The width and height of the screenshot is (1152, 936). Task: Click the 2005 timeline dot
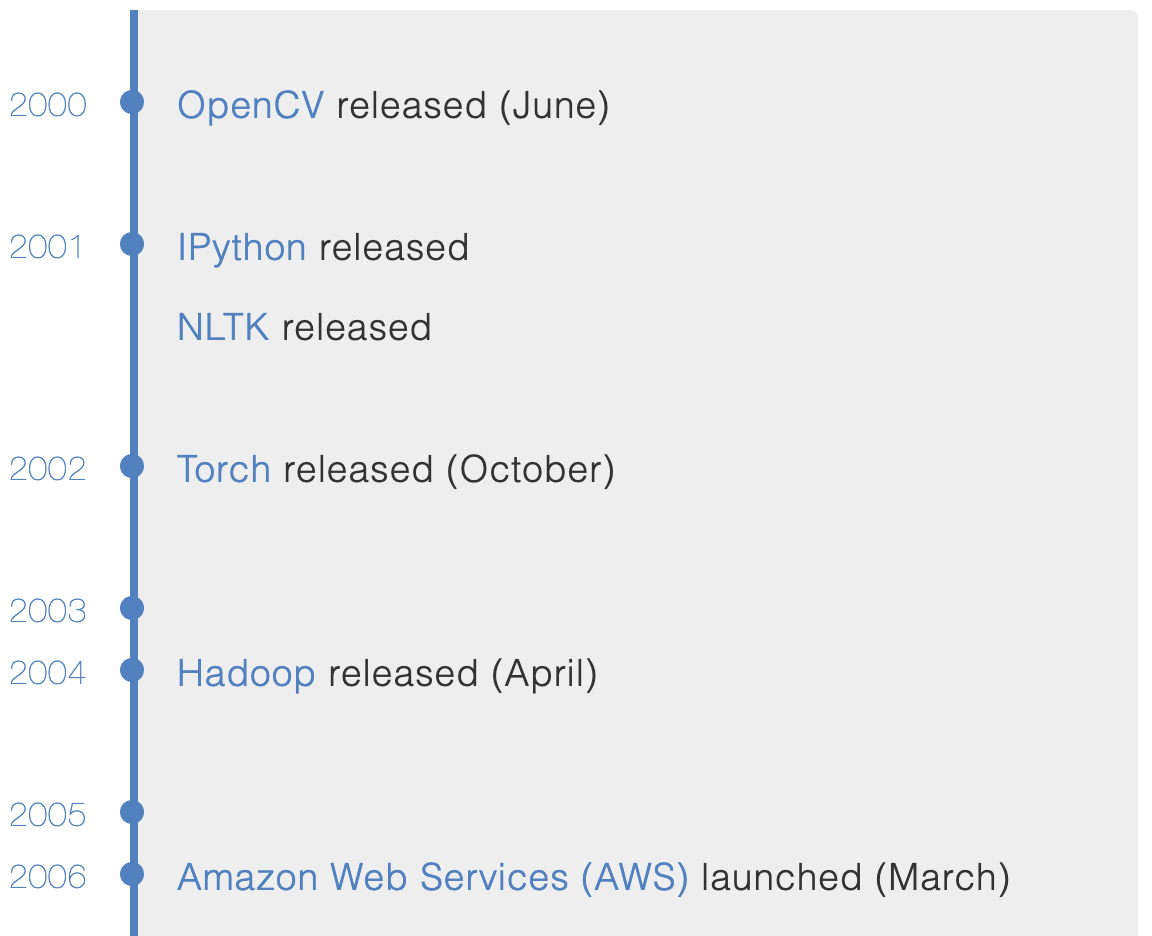(x=132, y=812)
